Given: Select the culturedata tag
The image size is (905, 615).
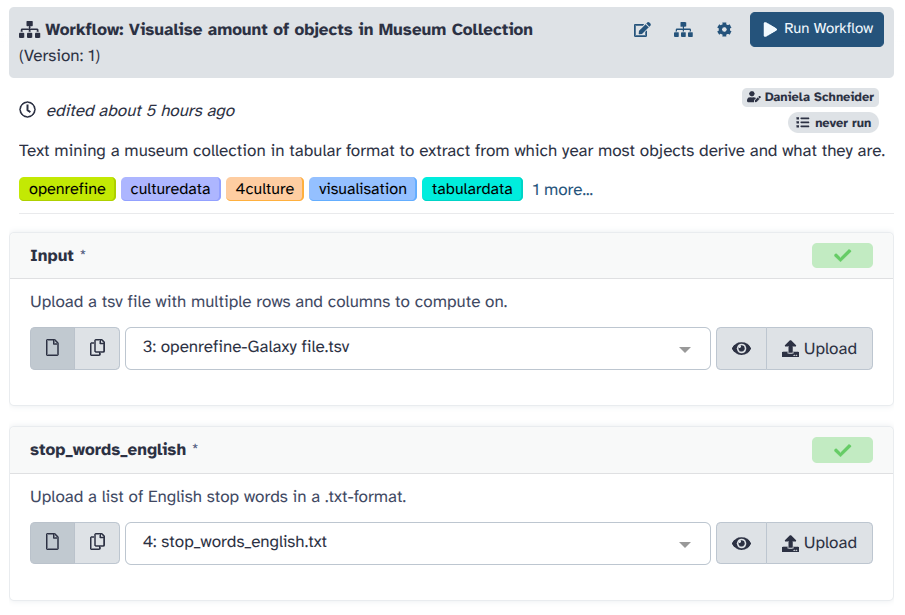Looking at the screenshot, I should pos(171,189).
